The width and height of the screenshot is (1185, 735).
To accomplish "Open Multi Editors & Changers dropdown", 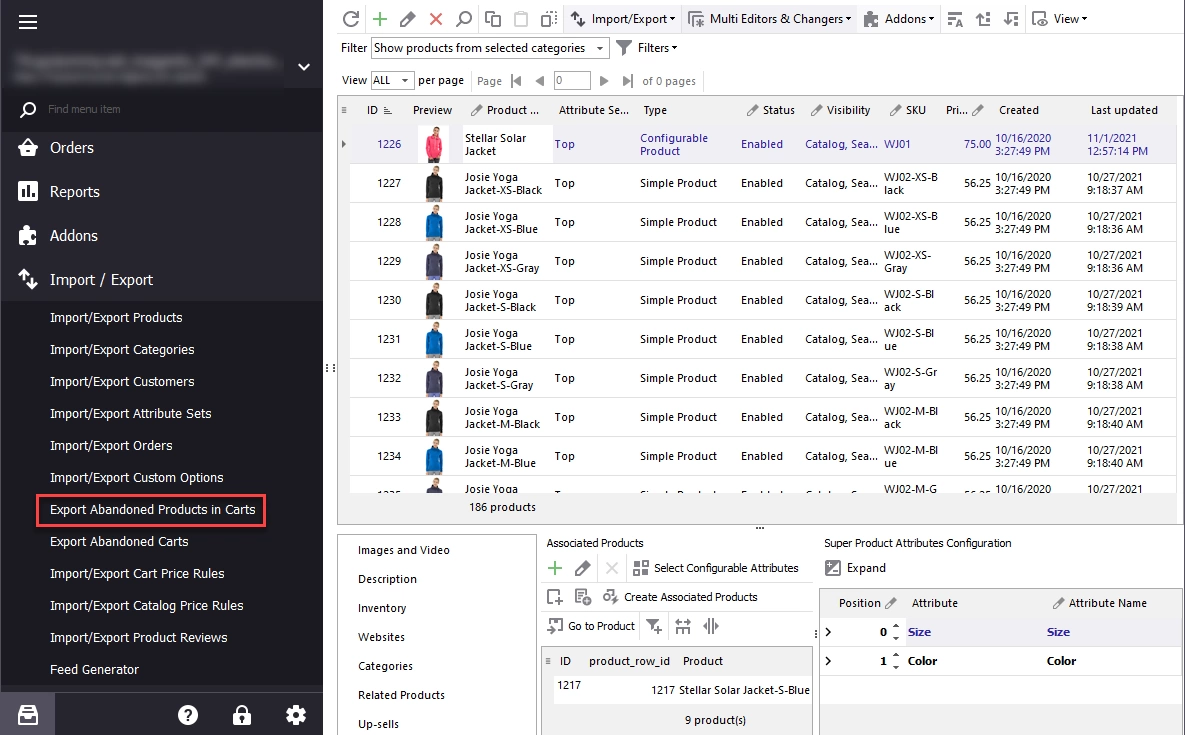I will click(x=770, y=19).
